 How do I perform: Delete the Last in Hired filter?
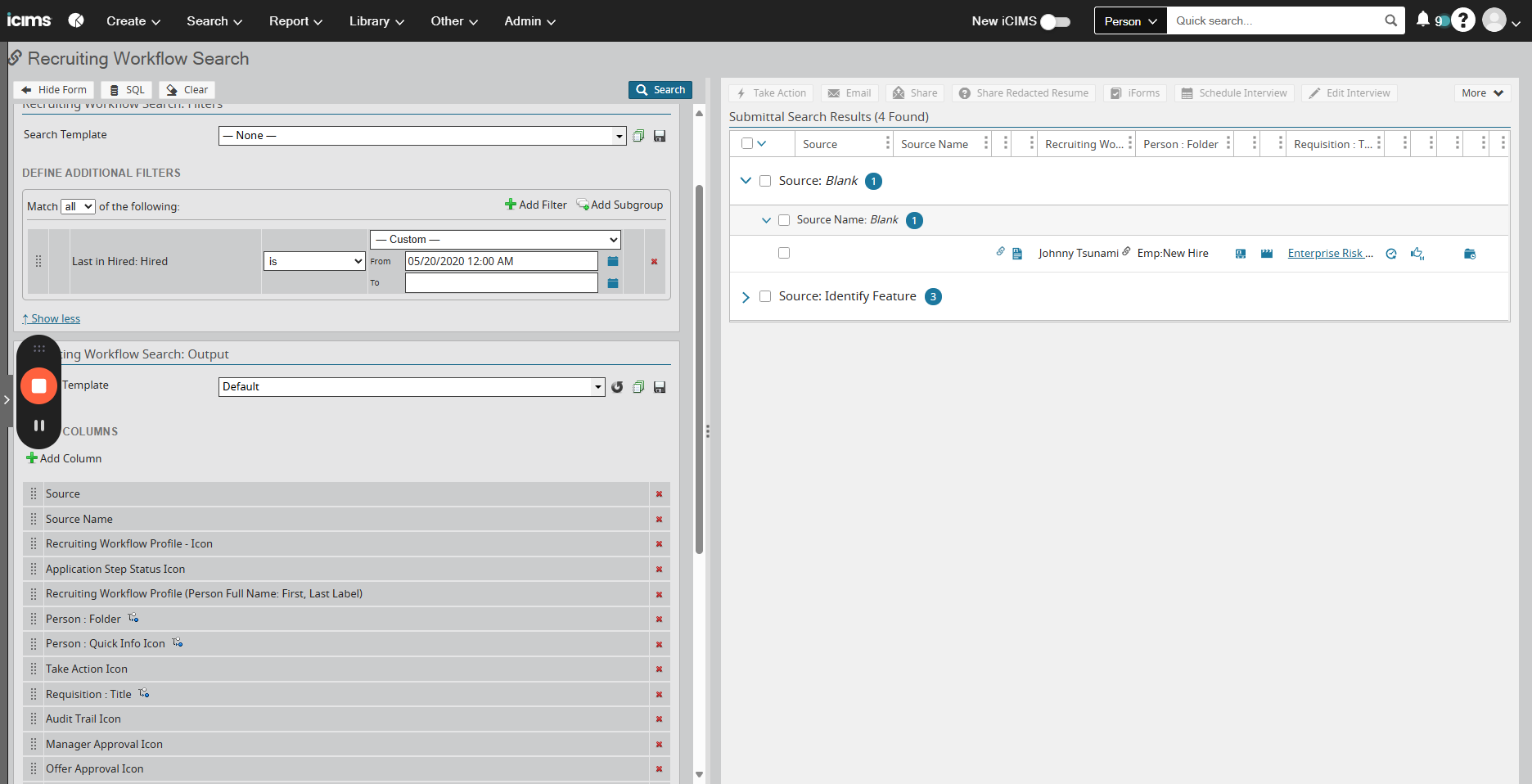click(654, 262)
